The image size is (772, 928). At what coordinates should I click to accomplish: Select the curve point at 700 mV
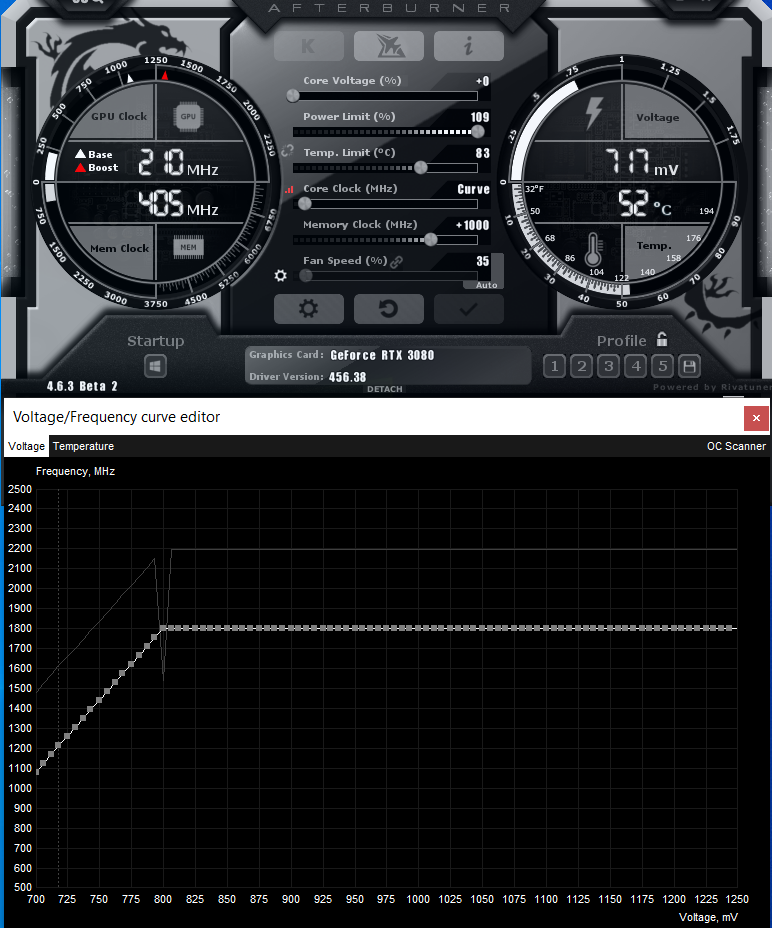tap(37, 771)
